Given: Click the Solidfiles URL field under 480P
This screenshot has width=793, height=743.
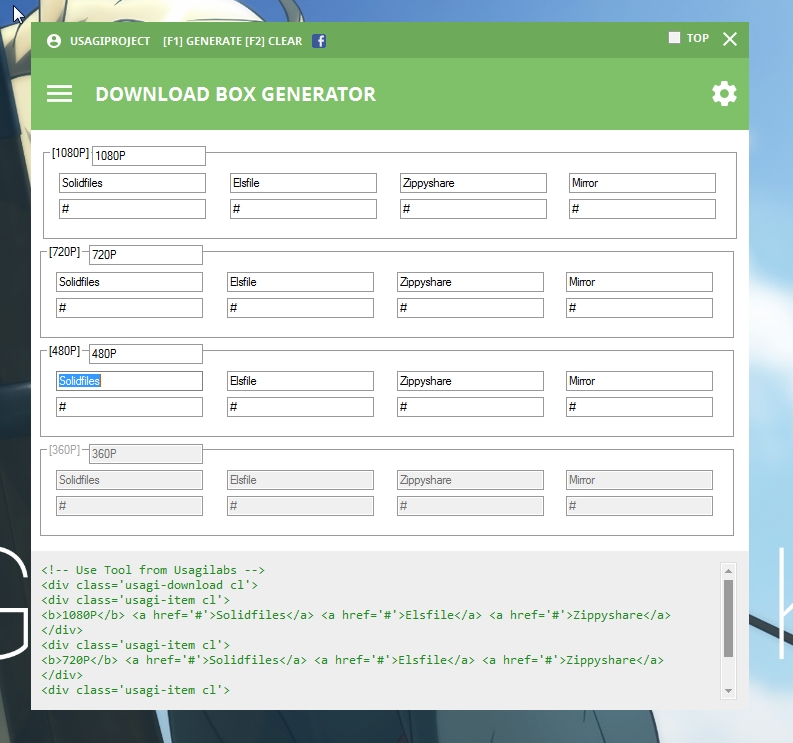Looking at the screenshot, I should click(129, 407).
